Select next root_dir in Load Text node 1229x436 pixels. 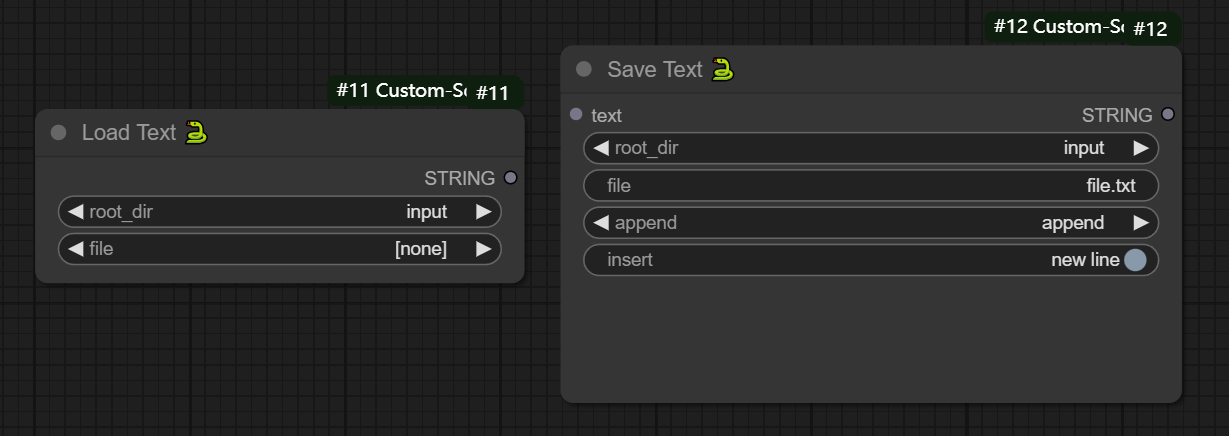click(483, 212)
